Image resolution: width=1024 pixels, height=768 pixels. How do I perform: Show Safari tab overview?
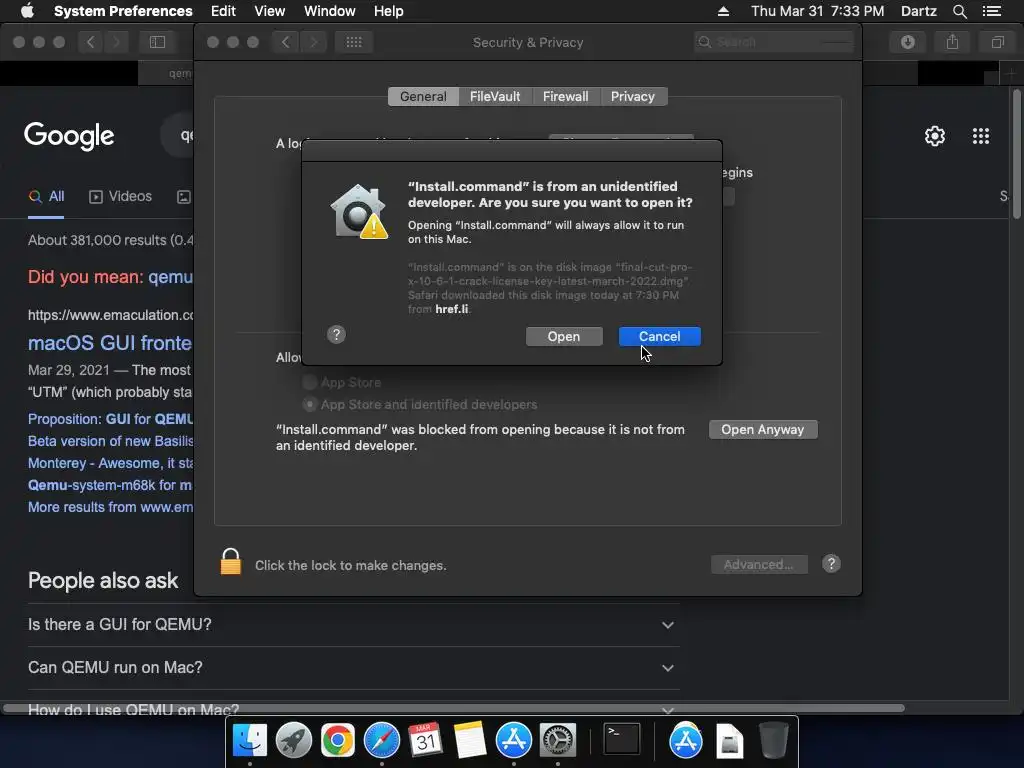click(x=997, y=42)
